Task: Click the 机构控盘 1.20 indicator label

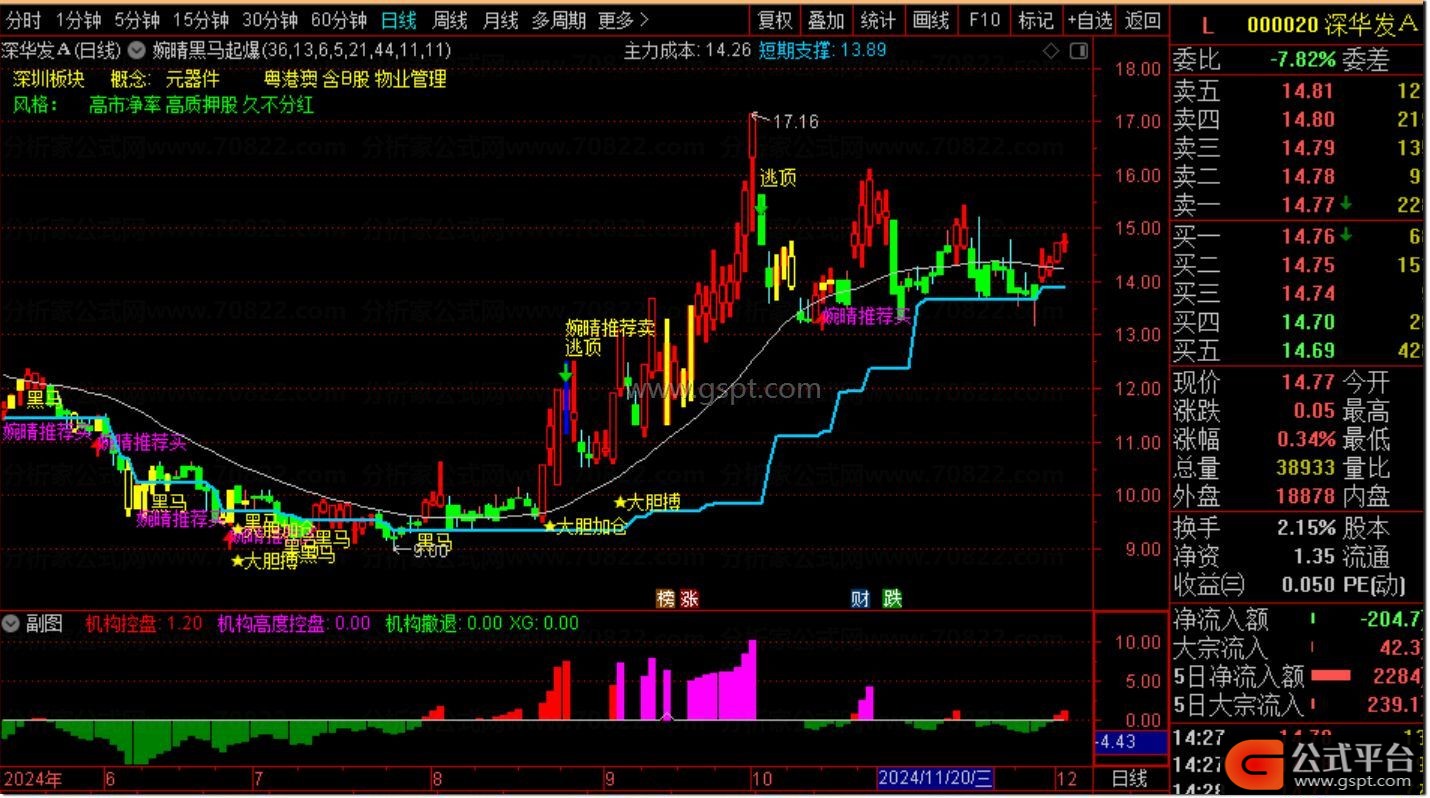Action: (x=145, y=624)
